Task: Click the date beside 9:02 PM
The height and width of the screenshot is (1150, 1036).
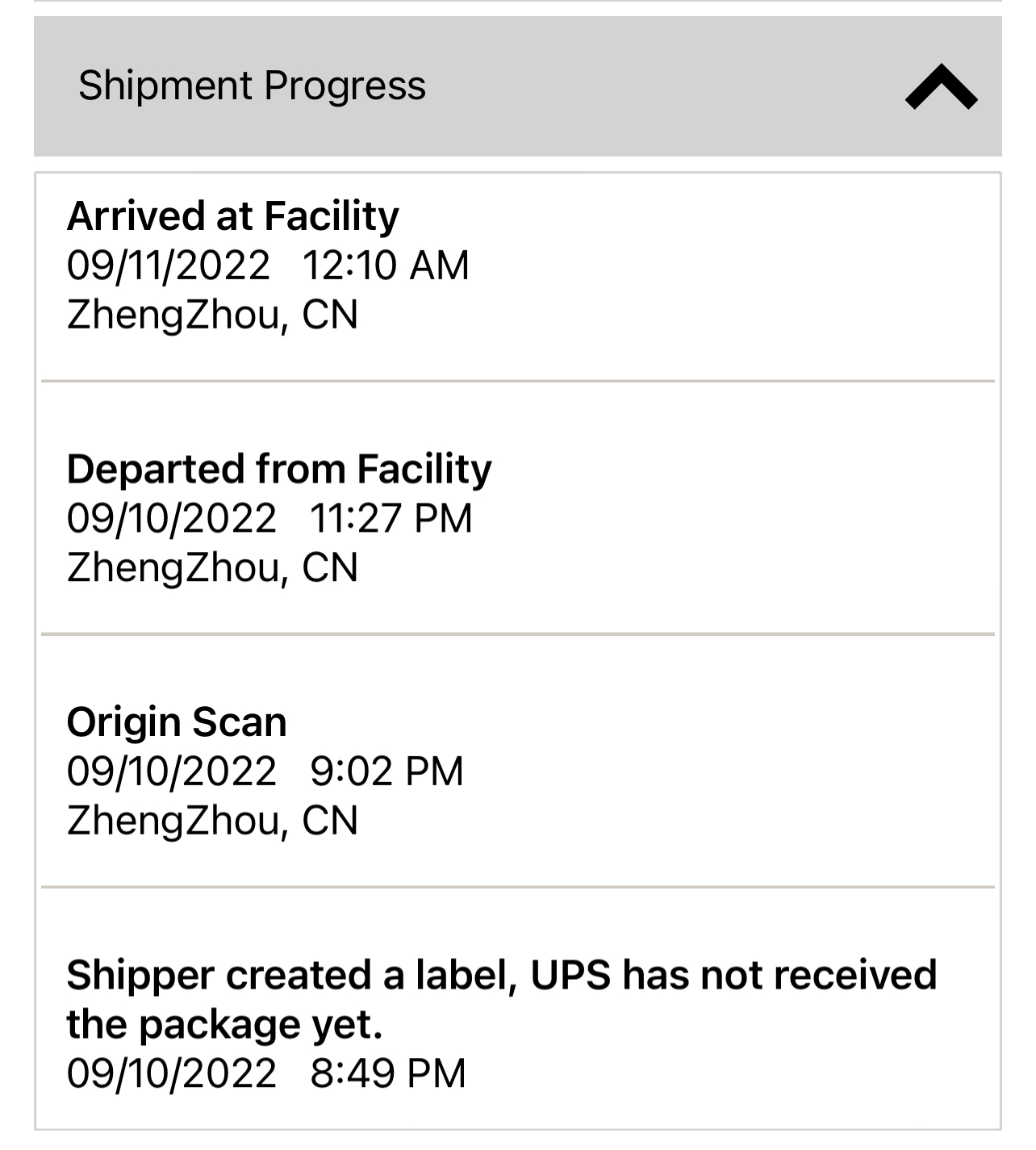Action: click(x=172, y=771)
